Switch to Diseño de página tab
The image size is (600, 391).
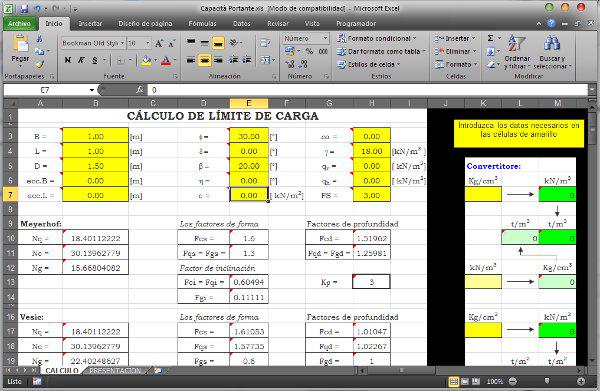coord(145,23)
